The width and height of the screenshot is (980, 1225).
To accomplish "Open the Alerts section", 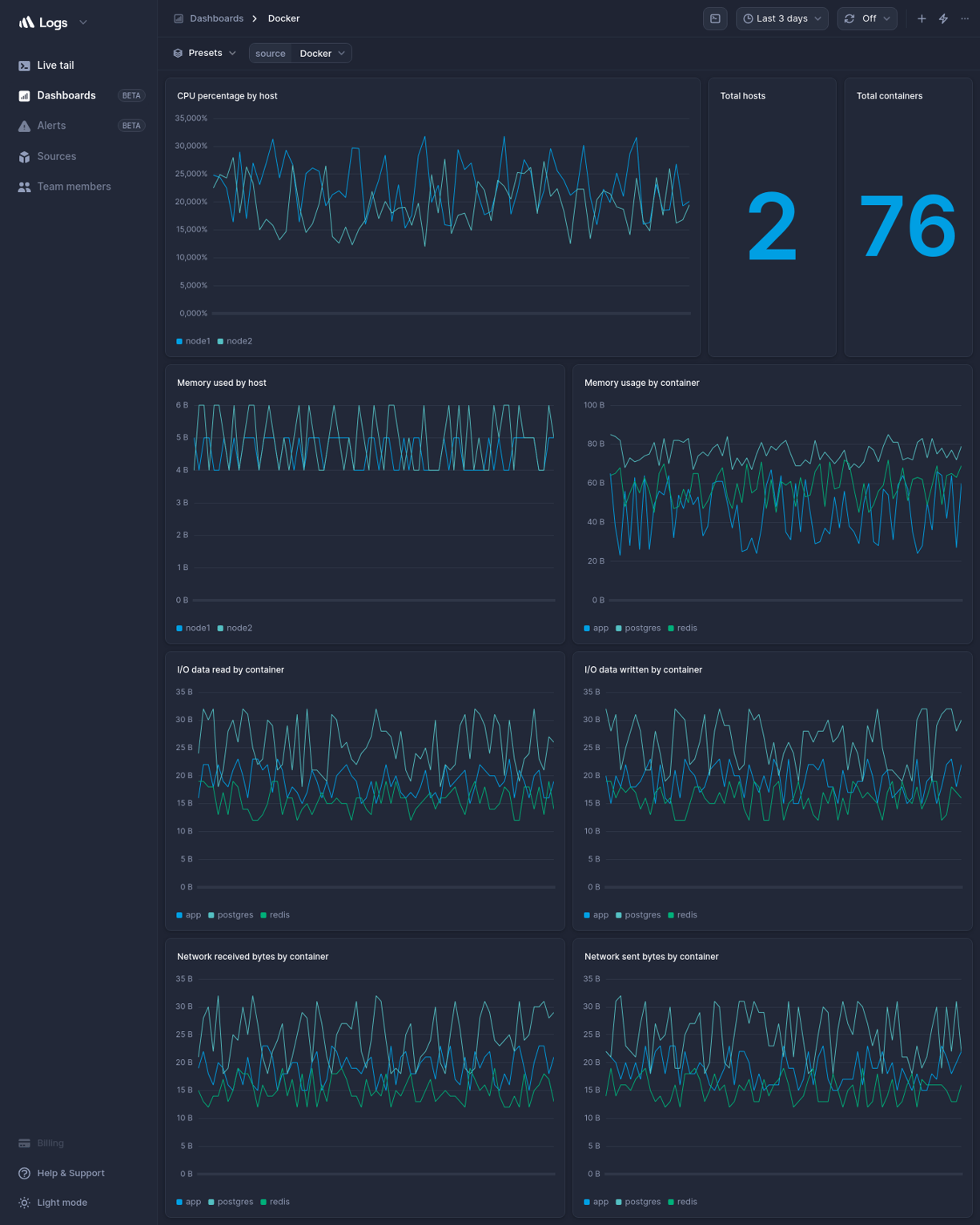I will click(51, 125).
